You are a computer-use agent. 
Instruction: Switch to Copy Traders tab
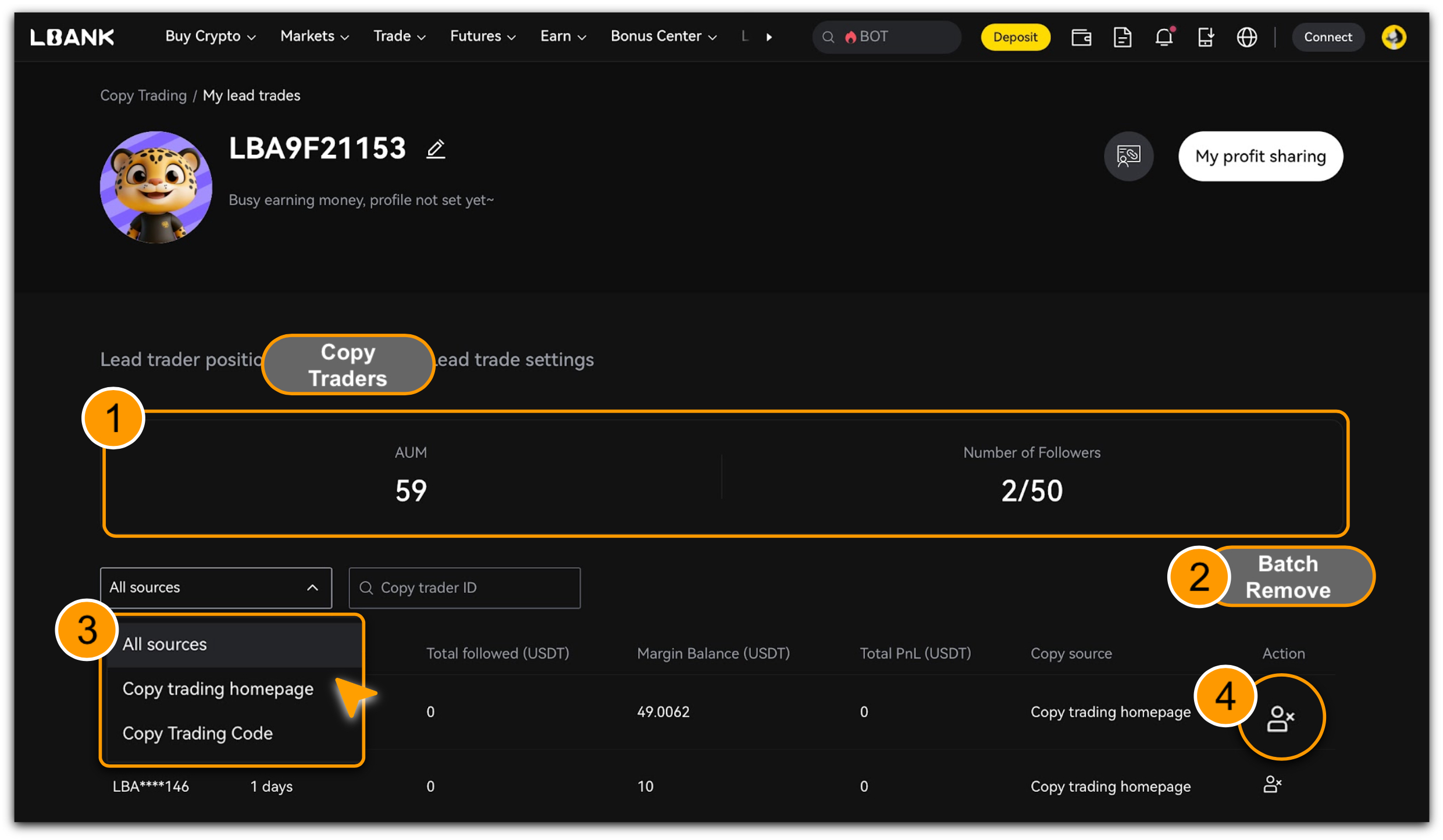coord(348,364)
